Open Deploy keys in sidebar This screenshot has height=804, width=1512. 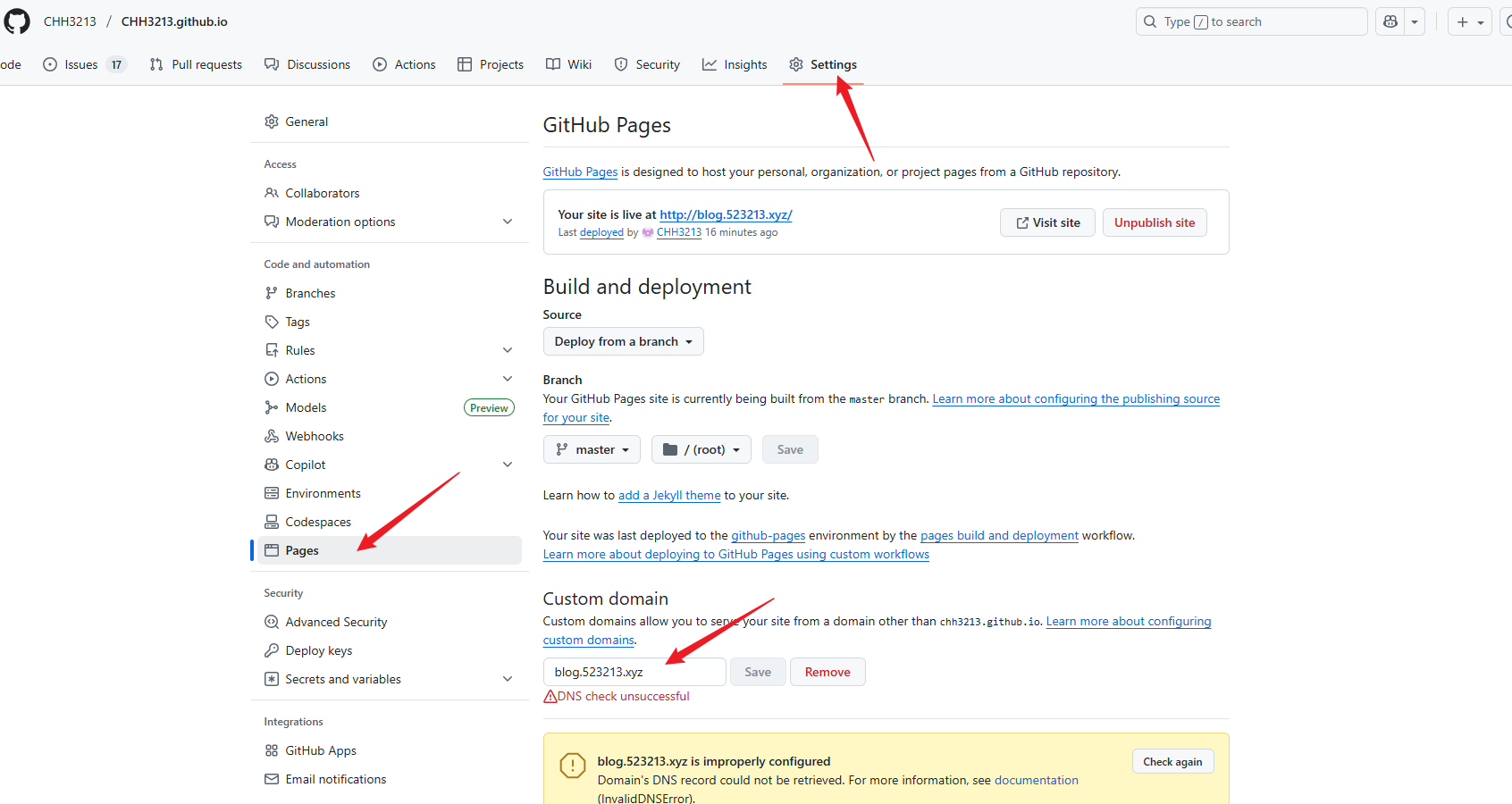(318, 650)
